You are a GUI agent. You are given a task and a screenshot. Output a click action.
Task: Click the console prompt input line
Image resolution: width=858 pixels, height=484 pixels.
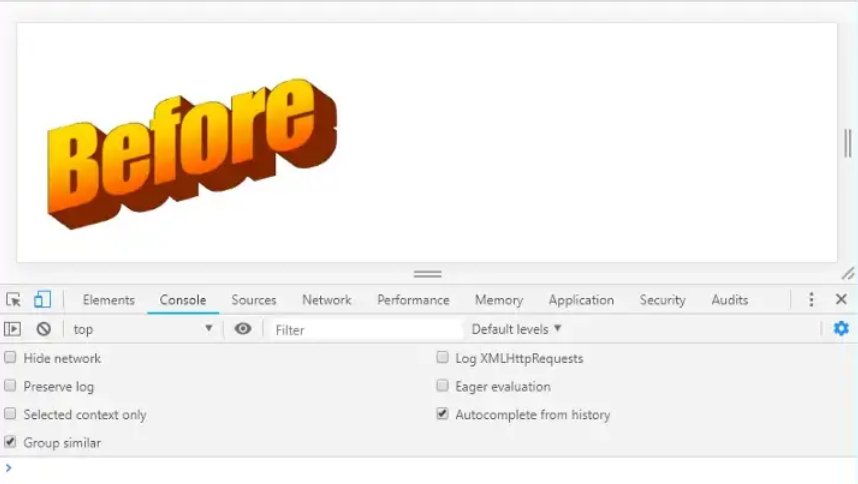430,469
